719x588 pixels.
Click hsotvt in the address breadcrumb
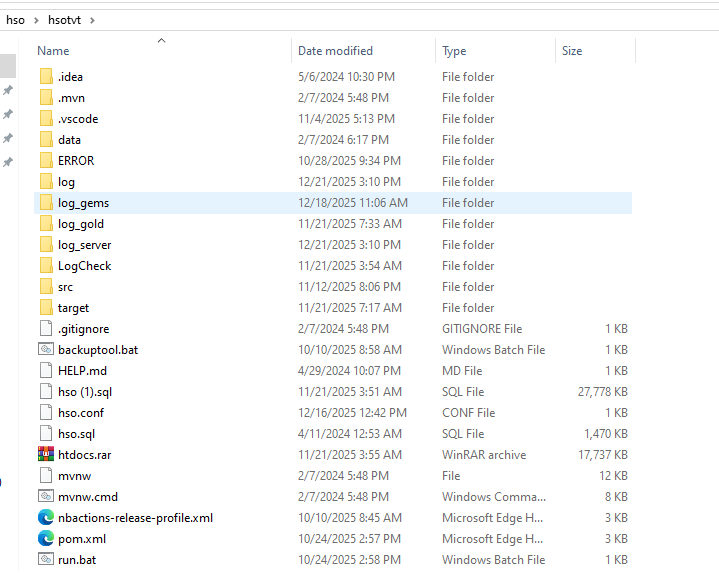pyautogui.click(x=64, y=20)
